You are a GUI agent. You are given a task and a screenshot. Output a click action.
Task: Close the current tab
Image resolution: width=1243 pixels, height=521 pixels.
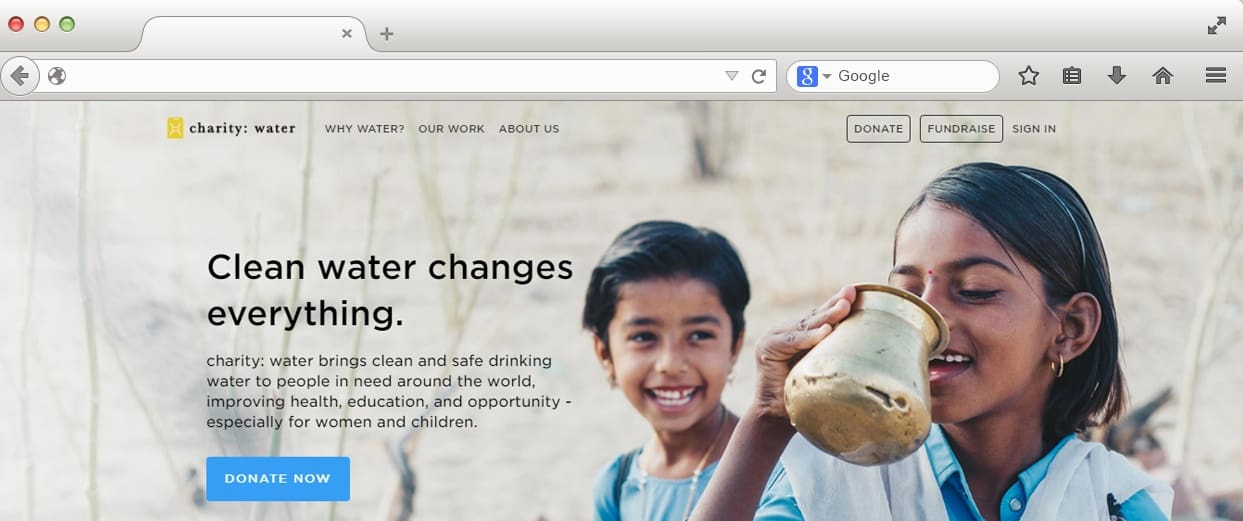(x=347, y=33)
